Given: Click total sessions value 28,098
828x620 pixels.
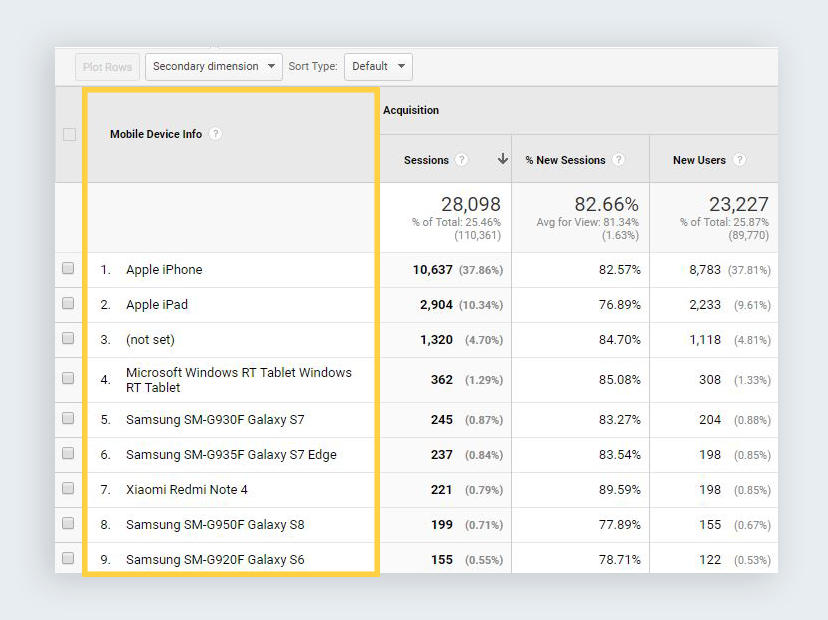Looking at the screenshot, I should (471, 204).
